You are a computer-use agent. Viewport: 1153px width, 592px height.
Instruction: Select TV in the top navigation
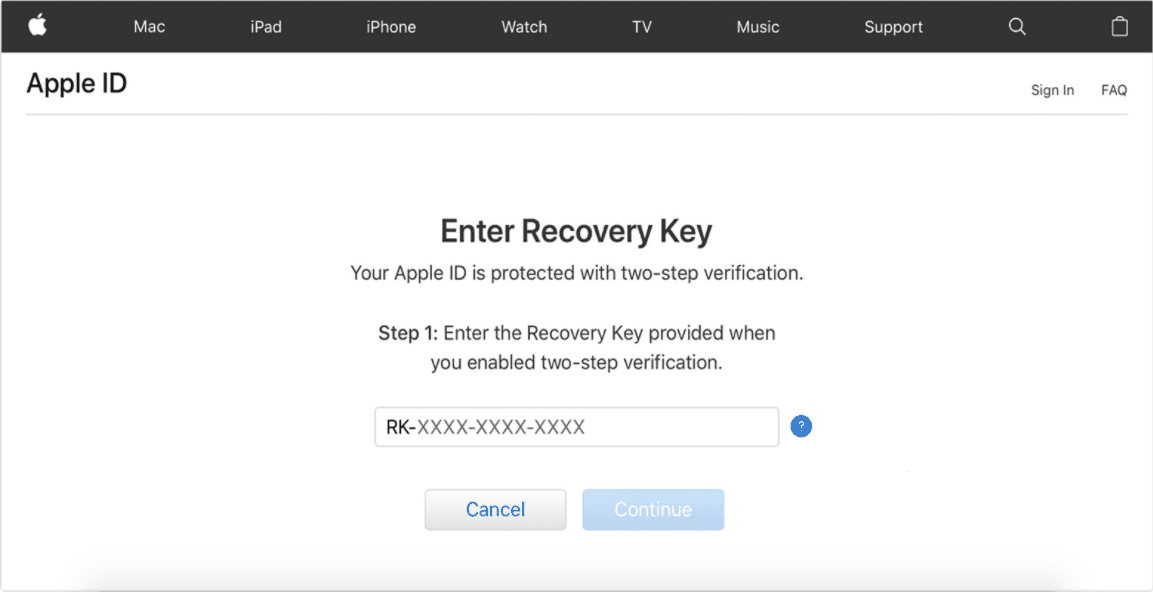[x=642, y=27]
